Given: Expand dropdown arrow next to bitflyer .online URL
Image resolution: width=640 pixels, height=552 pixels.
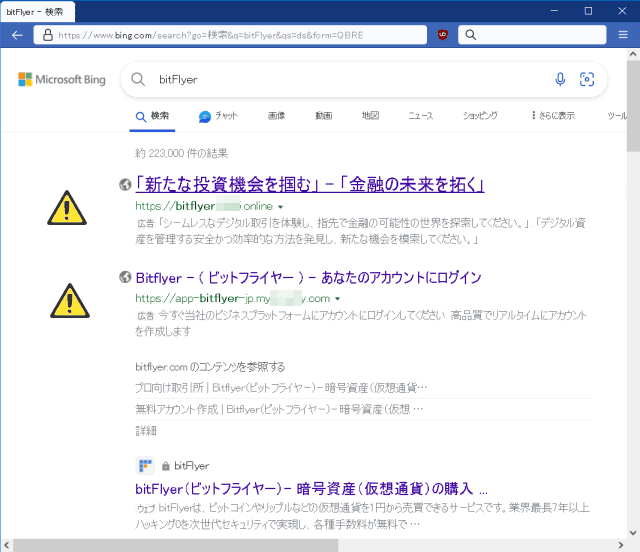Looking at the screenshot, I should (281, 207).
